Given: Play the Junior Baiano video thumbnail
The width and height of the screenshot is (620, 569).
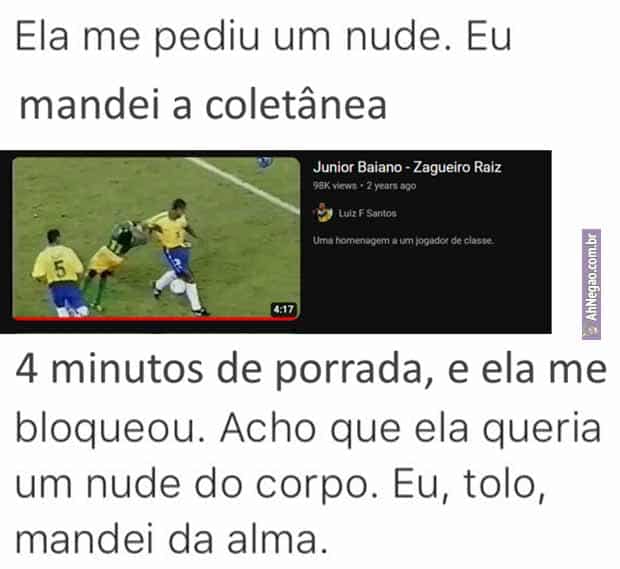Looking at the screenshot, I should point(156,238).
